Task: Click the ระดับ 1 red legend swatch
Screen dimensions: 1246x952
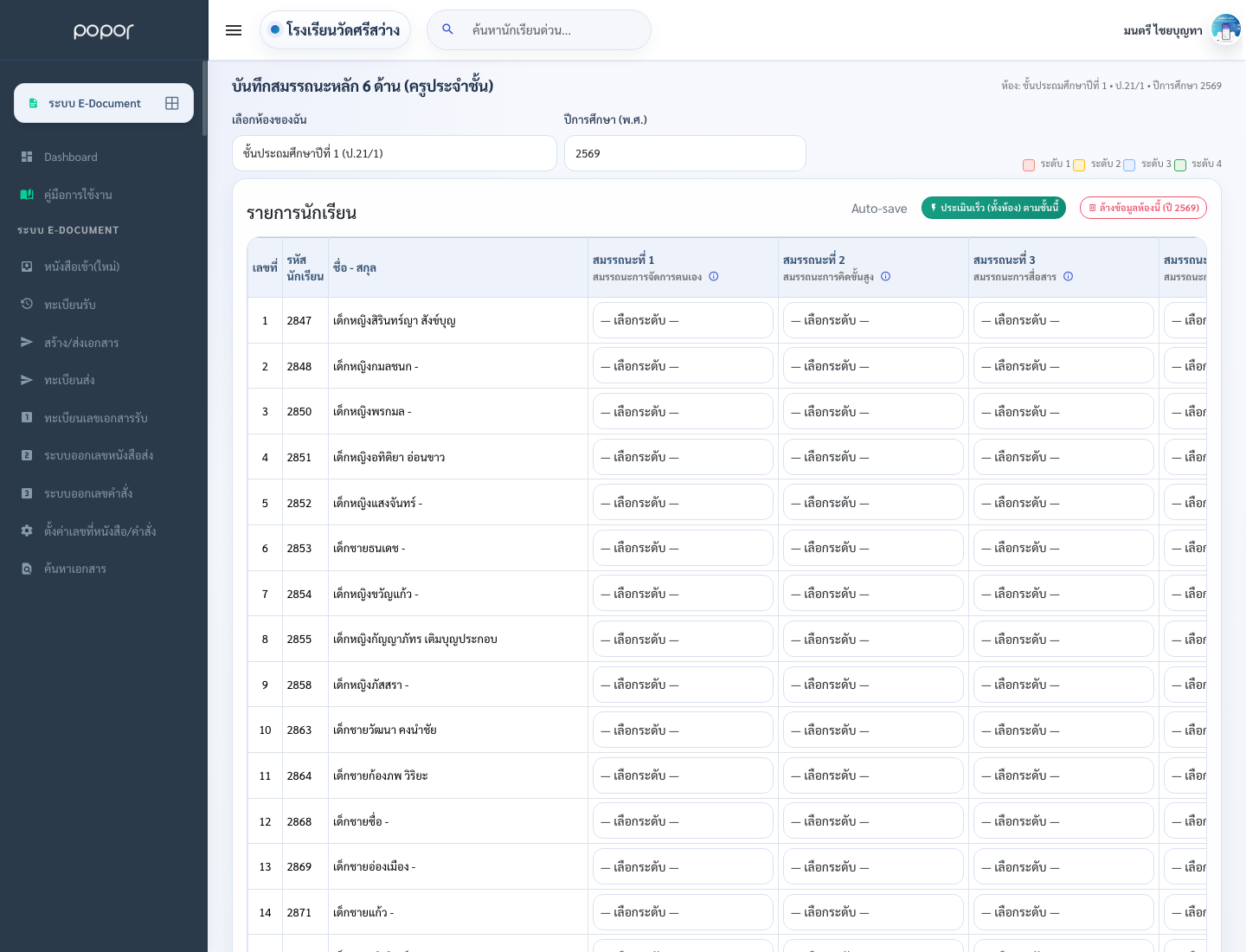Action: [x=1029, y=164]
